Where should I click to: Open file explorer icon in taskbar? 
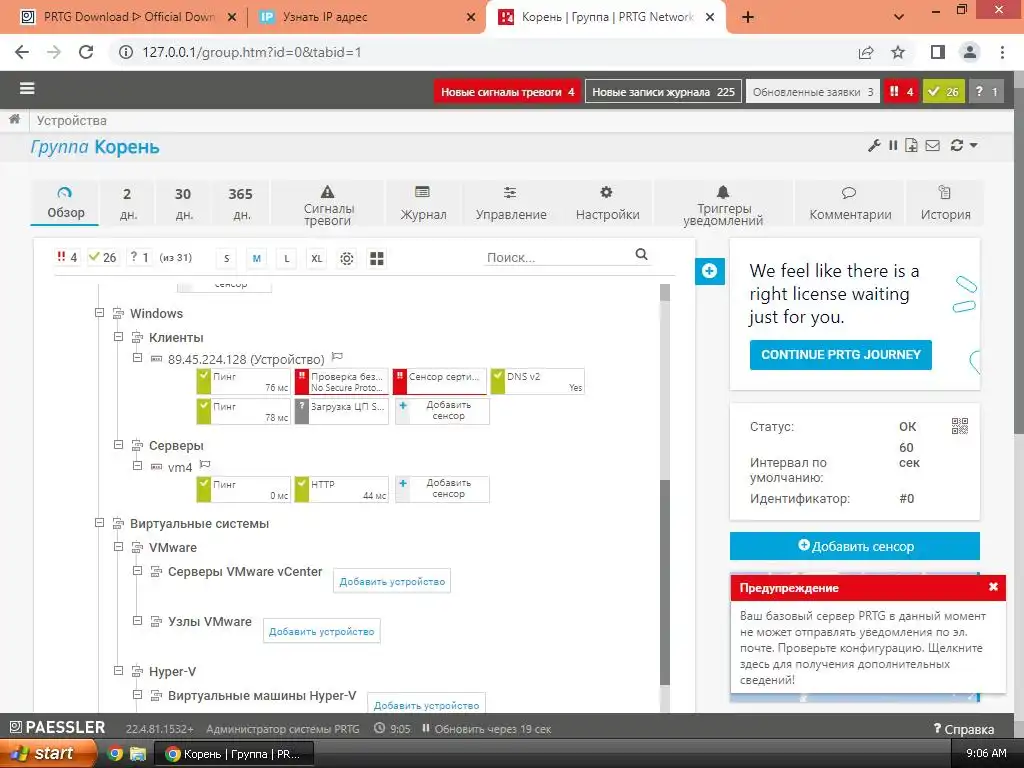coord(138,754)
